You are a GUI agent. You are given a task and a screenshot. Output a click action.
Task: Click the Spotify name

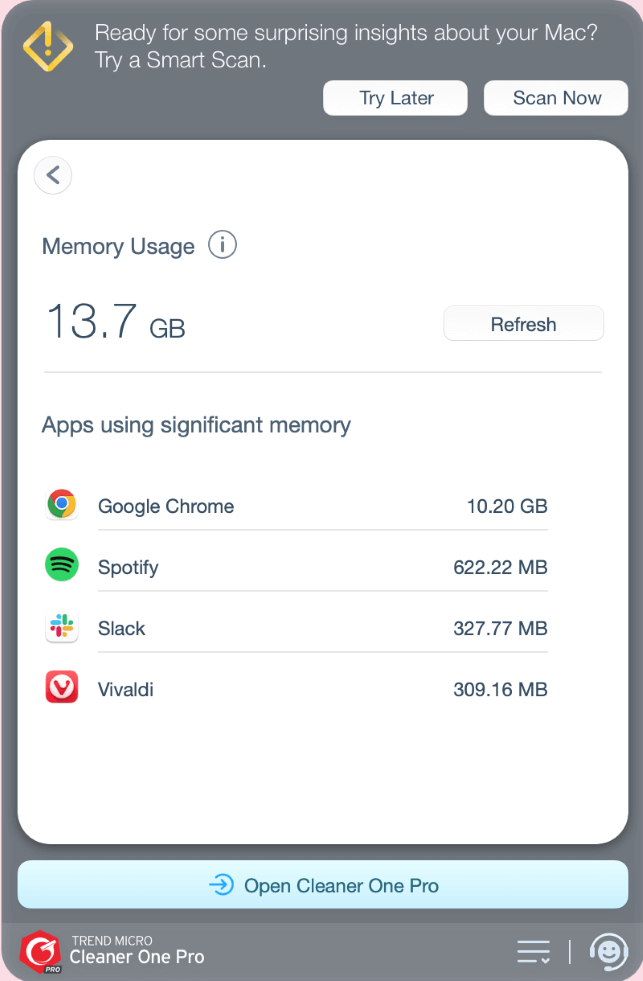[128, 567]
